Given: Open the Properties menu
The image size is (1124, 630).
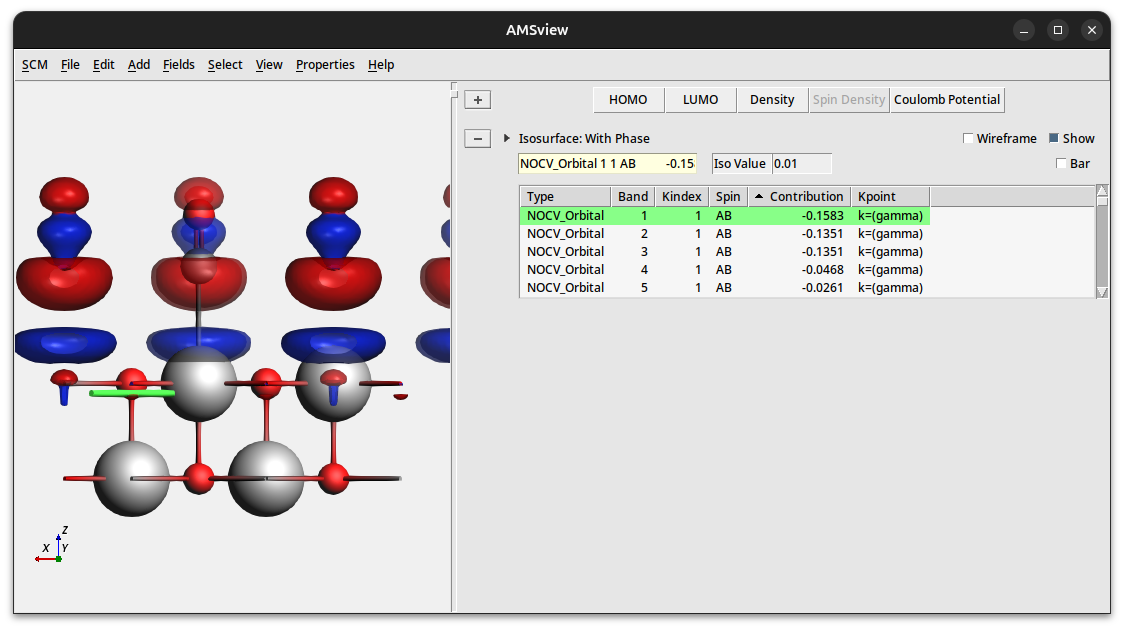Looking at the screenshot, I should [x=325, y=64].
